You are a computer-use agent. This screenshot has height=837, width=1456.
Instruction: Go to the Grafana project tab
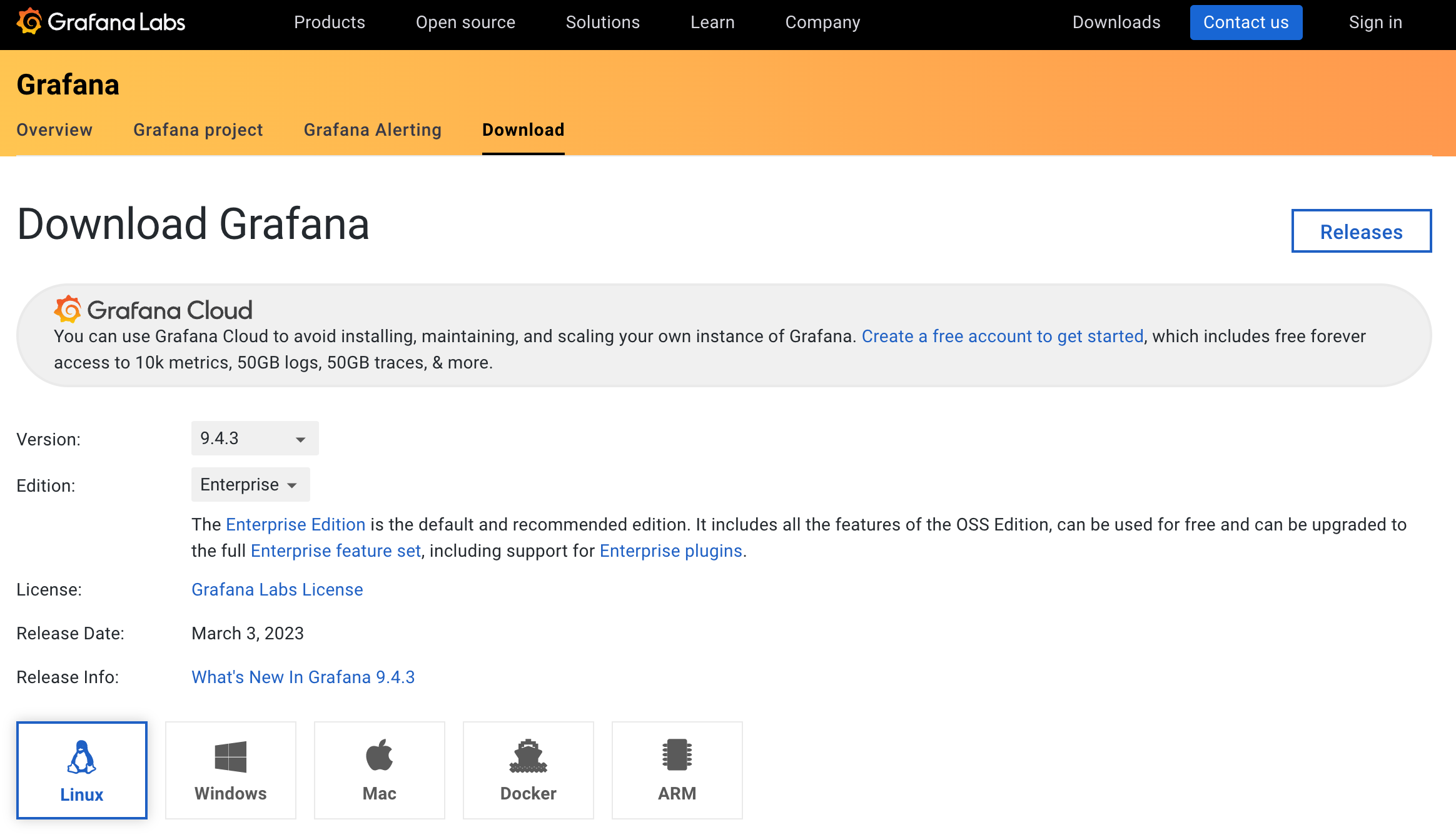(x=198, y=129)
